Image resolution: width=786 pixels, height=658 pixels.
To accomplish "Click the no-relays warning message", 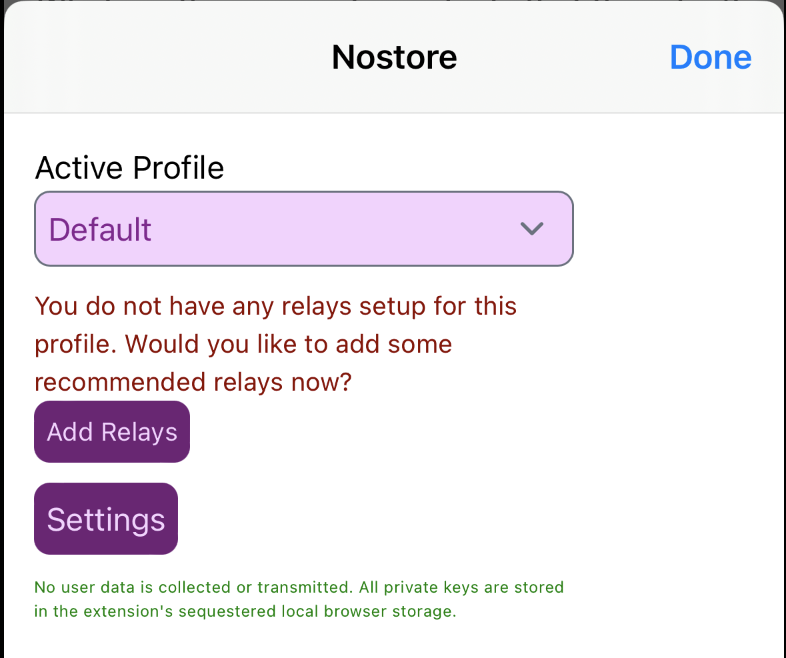I will tap(275, 343).
